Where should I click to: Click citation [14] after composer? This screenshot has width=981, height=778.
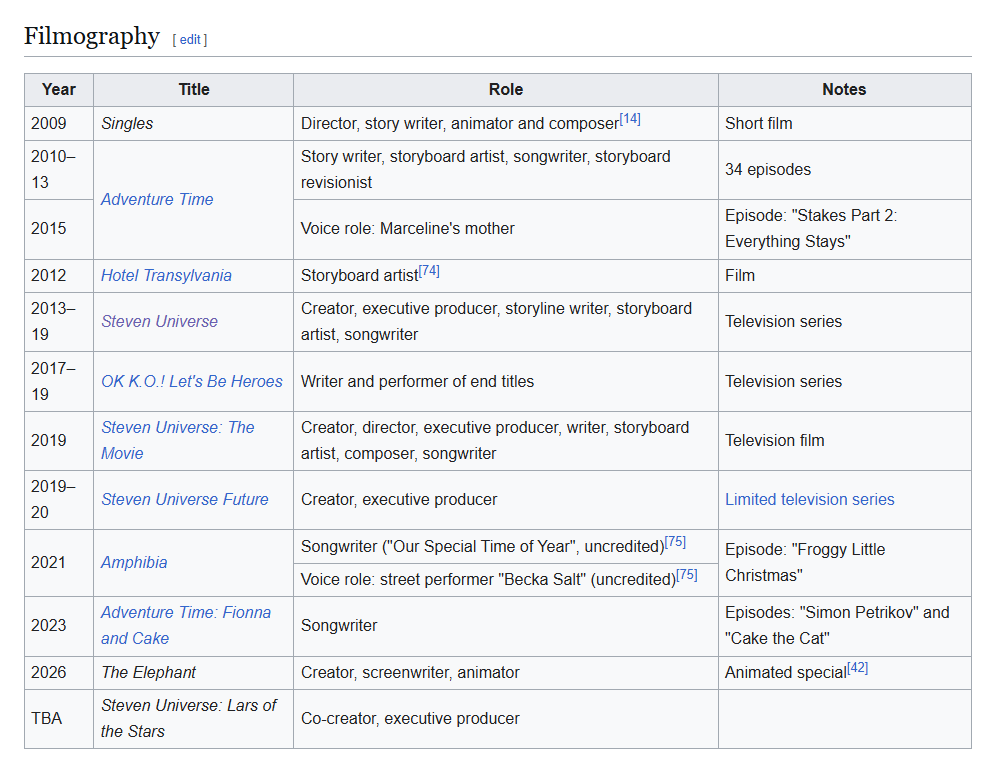click(630, 119)
